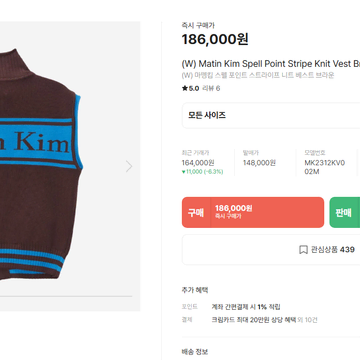Open the 리뷰 6 reviews link
This screenshot has height=360, width=360.
[x=211, y=88]
